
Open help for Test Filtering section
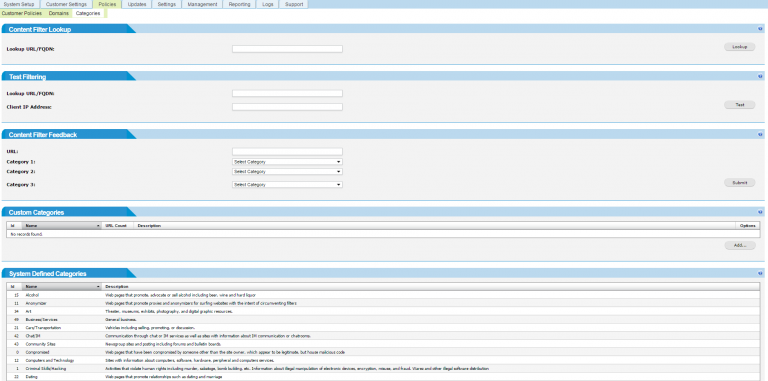(x=760, y=77)
